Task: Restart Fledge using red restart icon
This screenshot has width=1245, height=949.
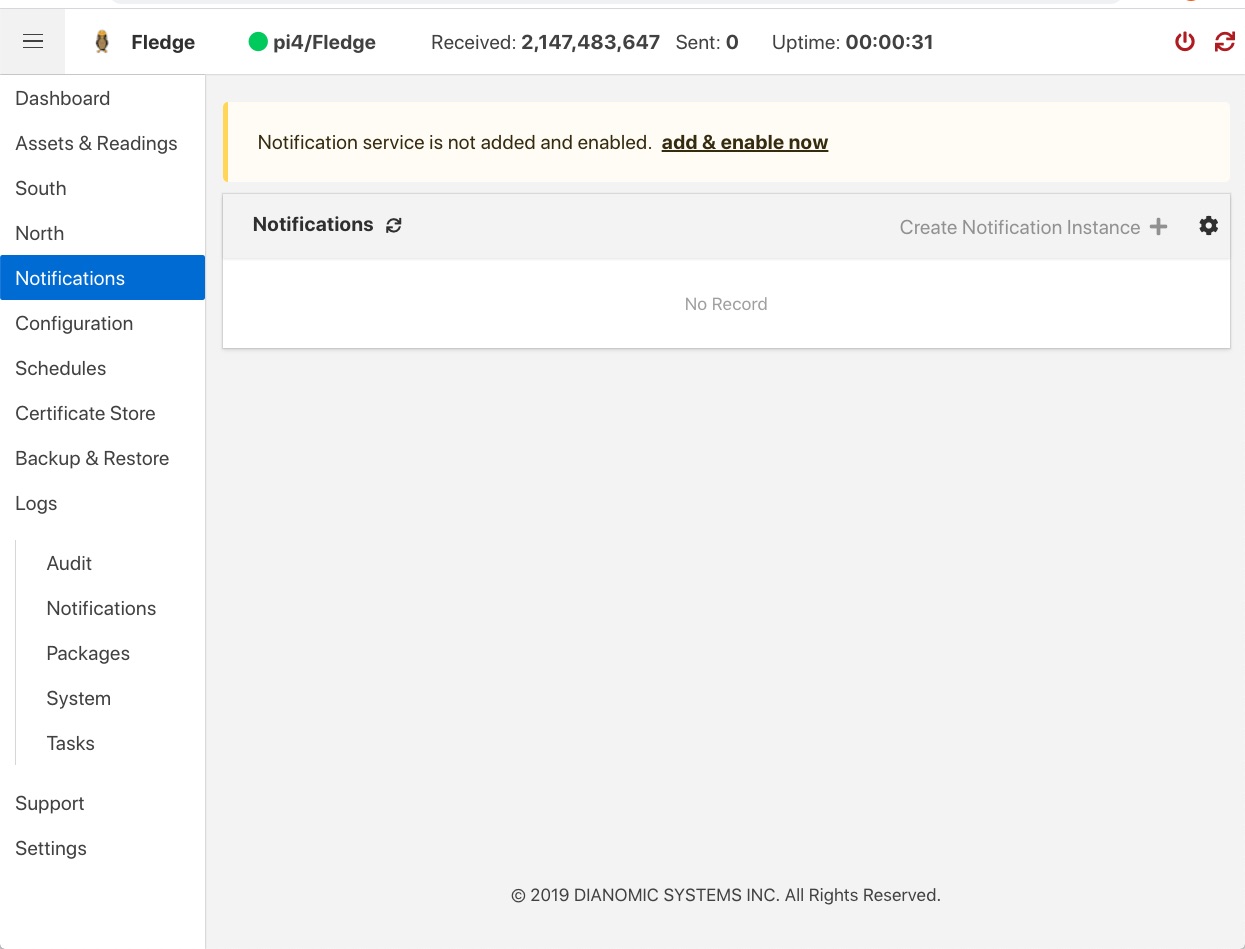Action: click(1223, 42)
